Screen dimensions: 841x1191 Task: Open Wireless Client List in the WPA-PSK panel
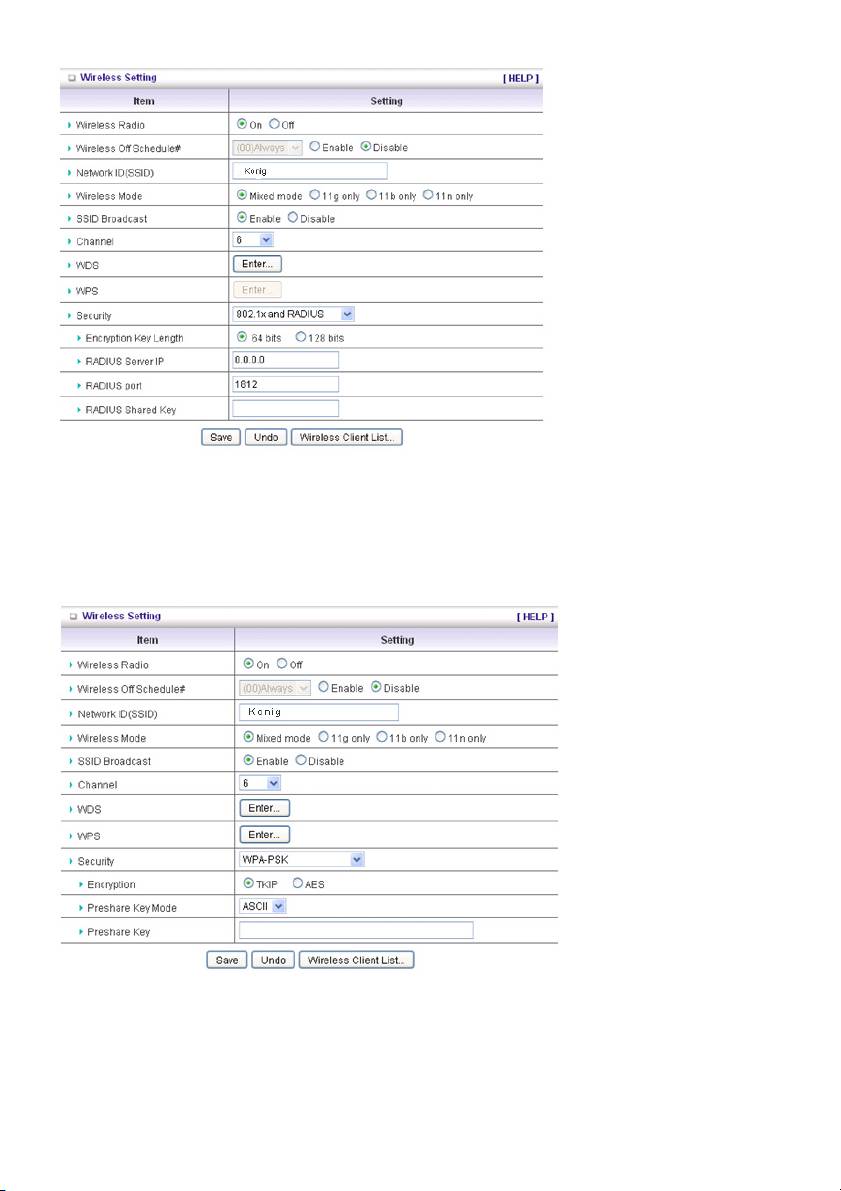[x=356, y=960]
